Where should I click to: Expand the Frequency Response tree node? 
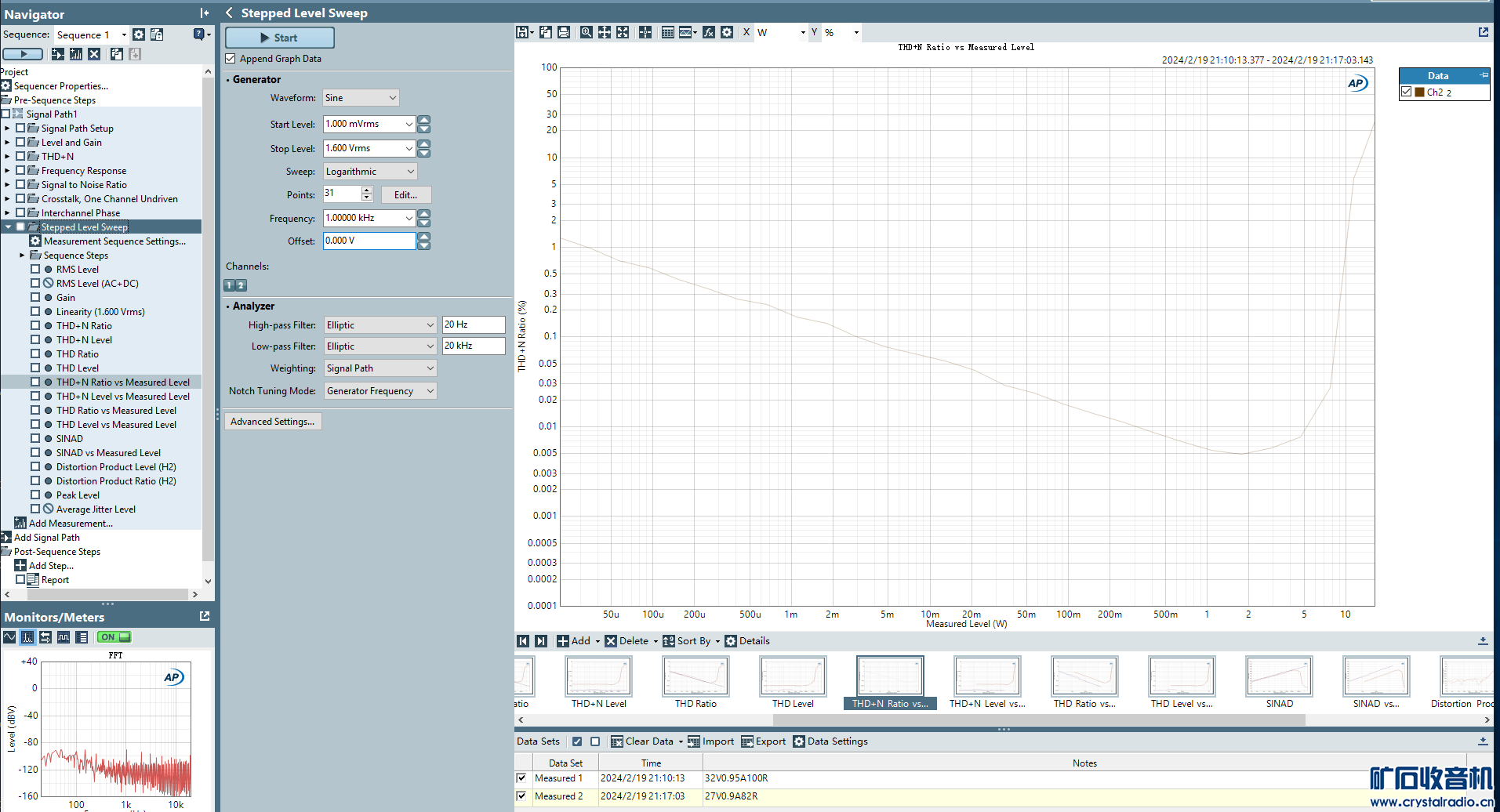click(7, 171)
